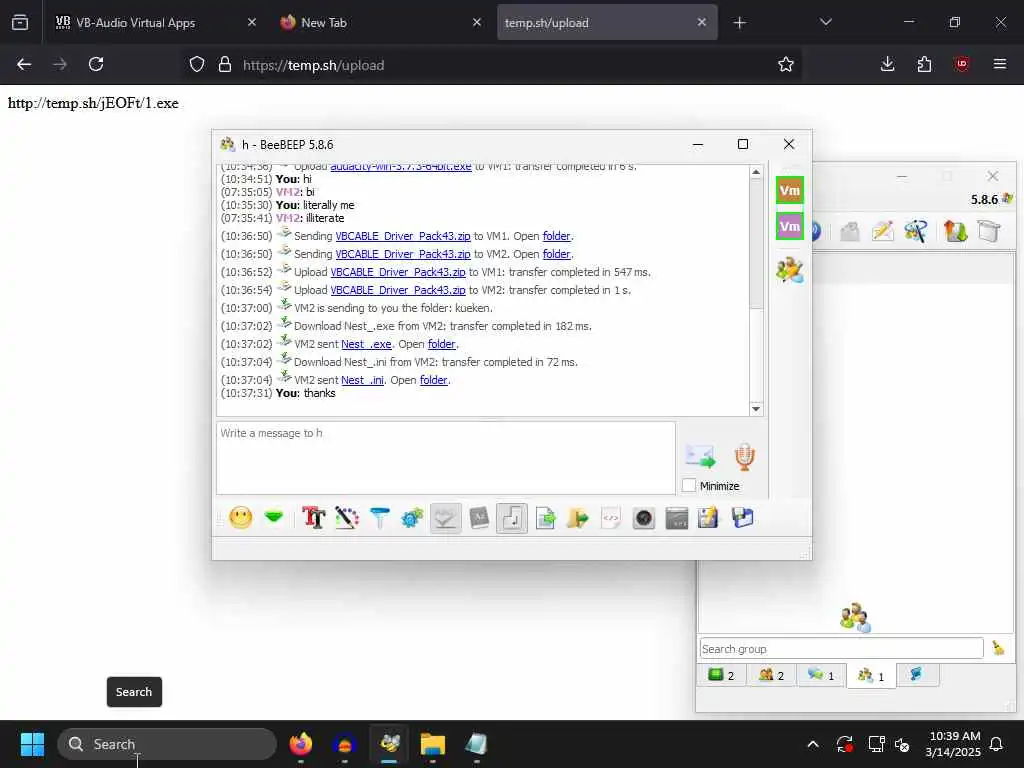
Task: Switch to the groups tab showing 1
Action: (x=871, y=676)
